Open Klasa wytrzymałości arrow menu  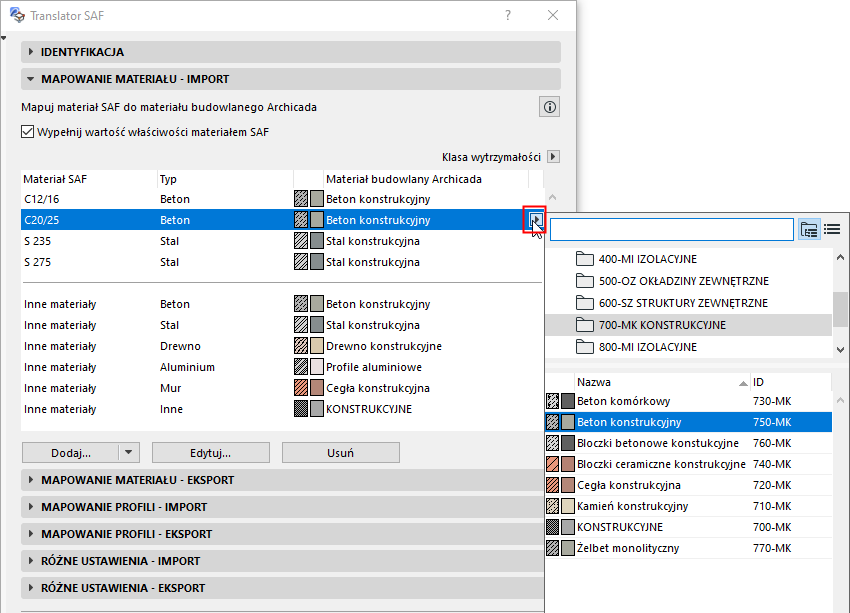point(553,157)
